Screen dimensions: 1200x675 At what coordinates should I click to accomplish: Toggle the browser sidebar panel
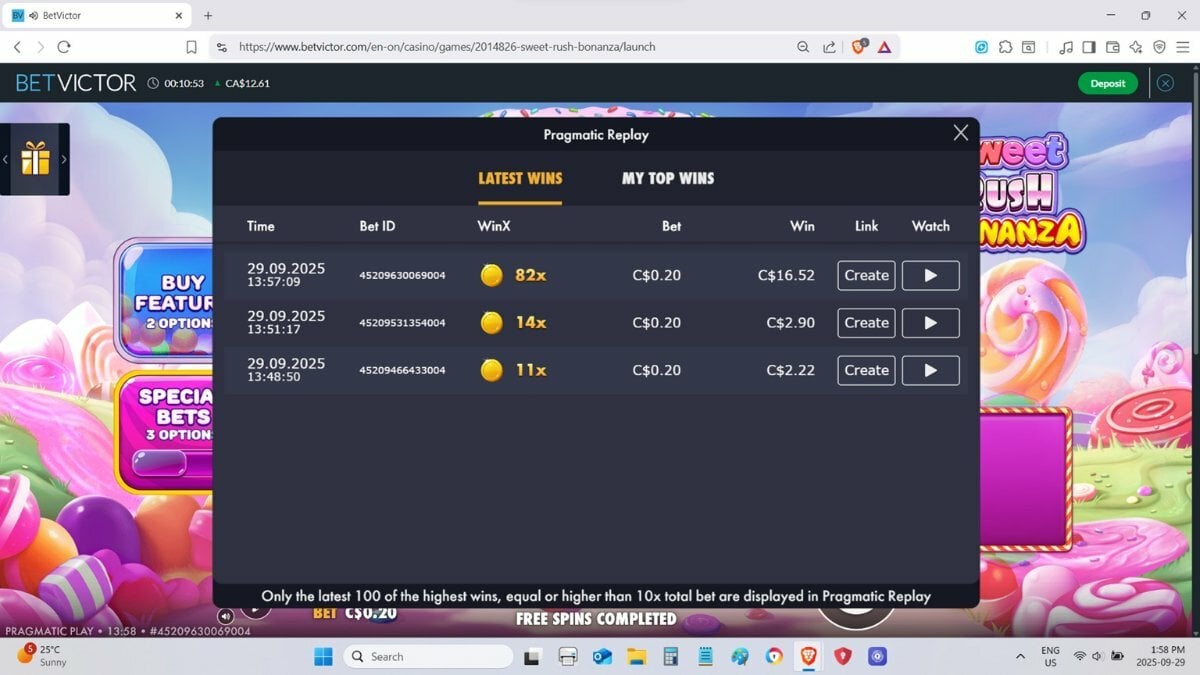[x=1089, y=47]
